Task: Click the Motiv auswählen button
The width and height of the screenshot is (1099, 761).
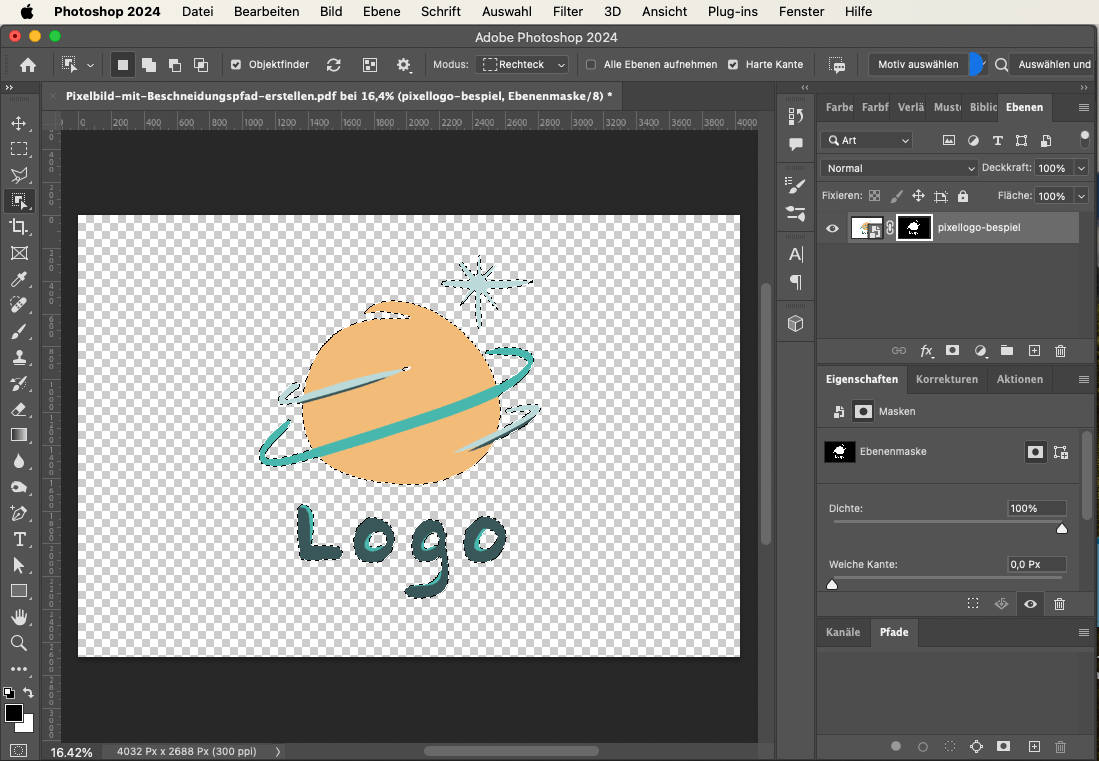Action: click(917, 65)
